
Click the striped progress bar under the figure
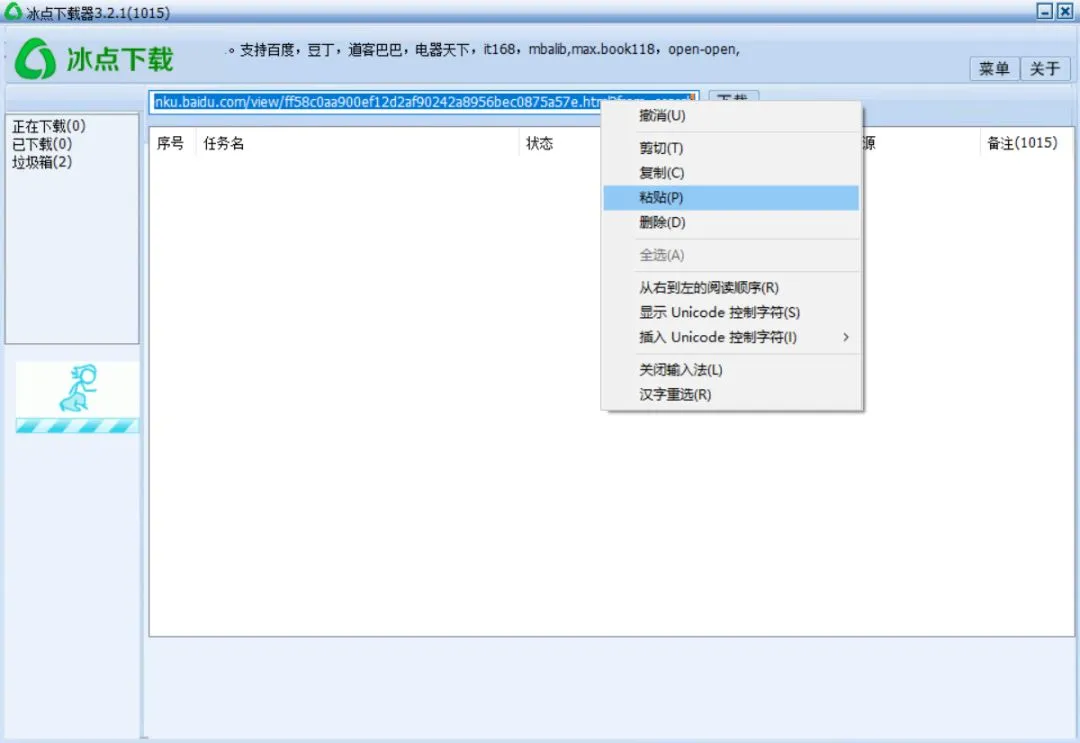[77, 426]
